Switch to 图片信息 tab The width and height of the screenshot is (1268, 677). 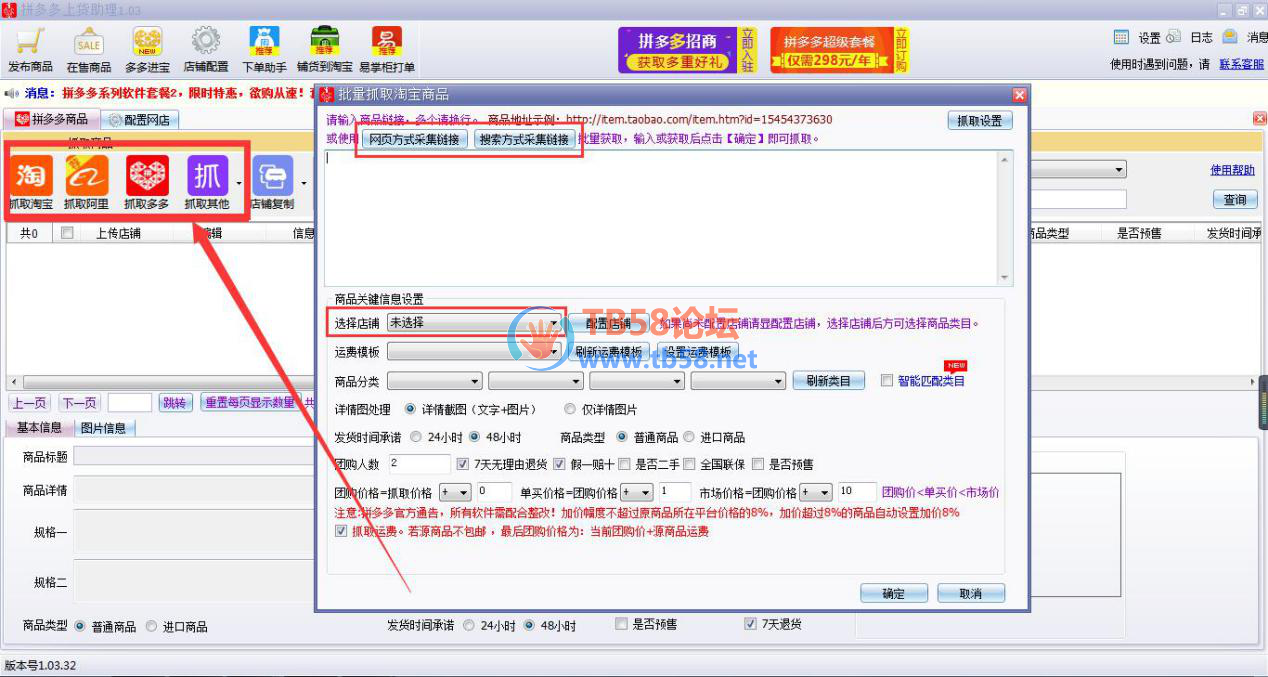[103, 428]
